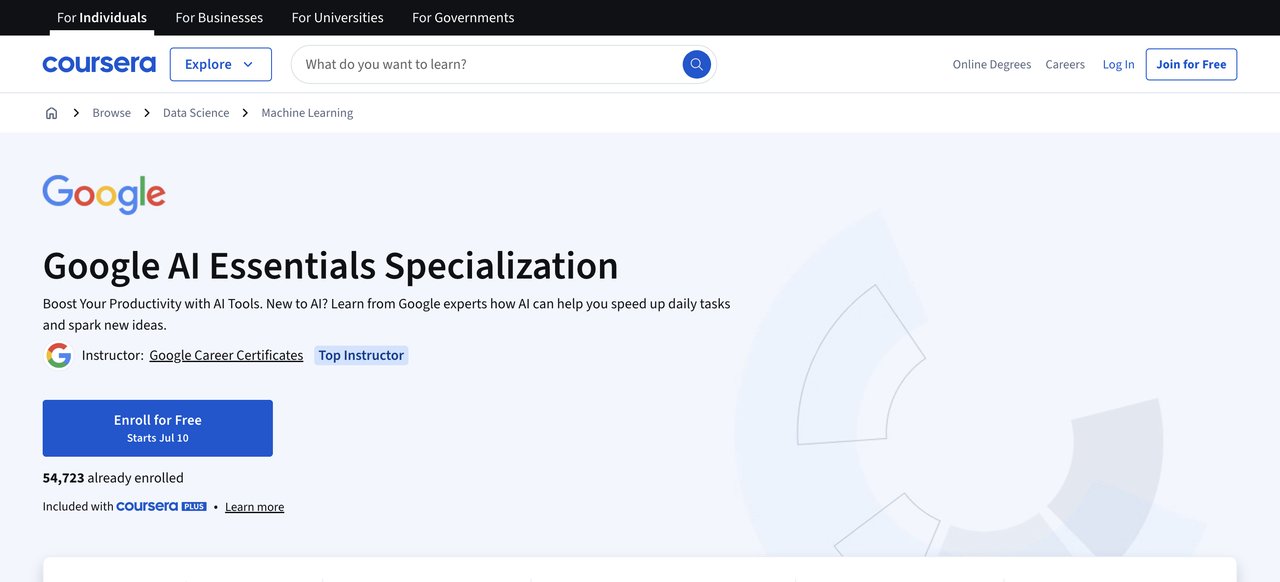Click the '54,723 already enrolled' text
This screenshot has width=1280, height=582.
pos(113,478)
